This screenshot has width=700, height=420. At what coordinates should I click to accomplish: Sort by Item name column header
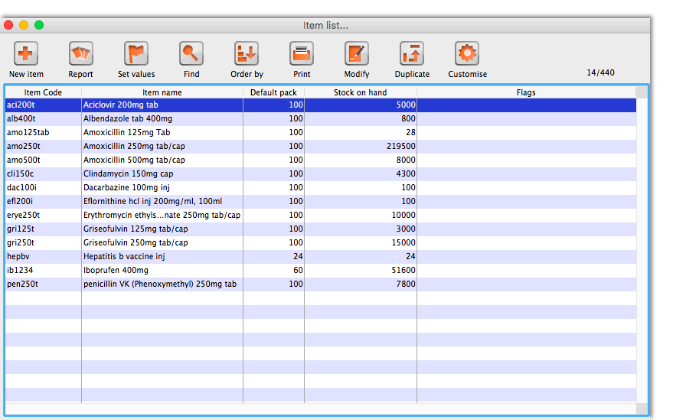pos(162,92)
